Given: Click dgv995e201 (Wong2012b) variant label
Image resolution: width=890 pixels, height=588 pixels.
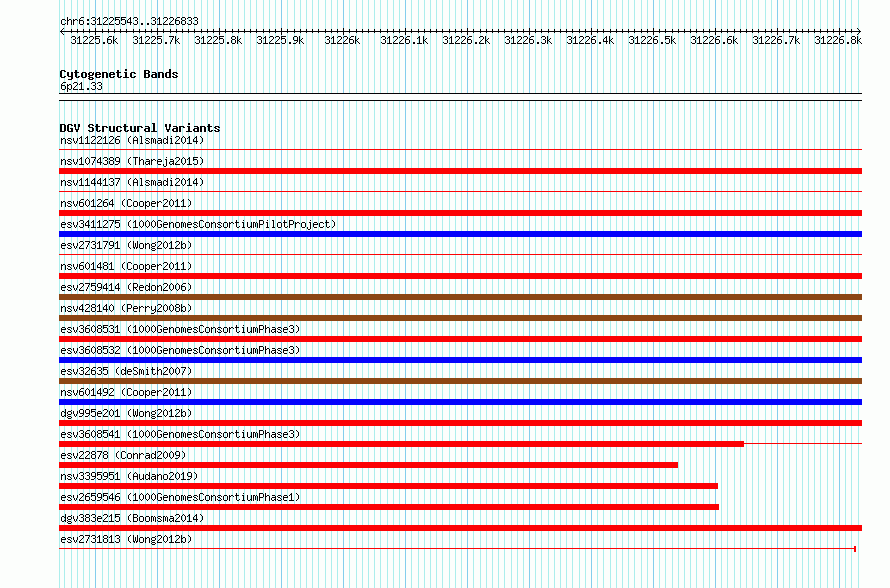Looking at the screenshot, I should click(126, 413).
